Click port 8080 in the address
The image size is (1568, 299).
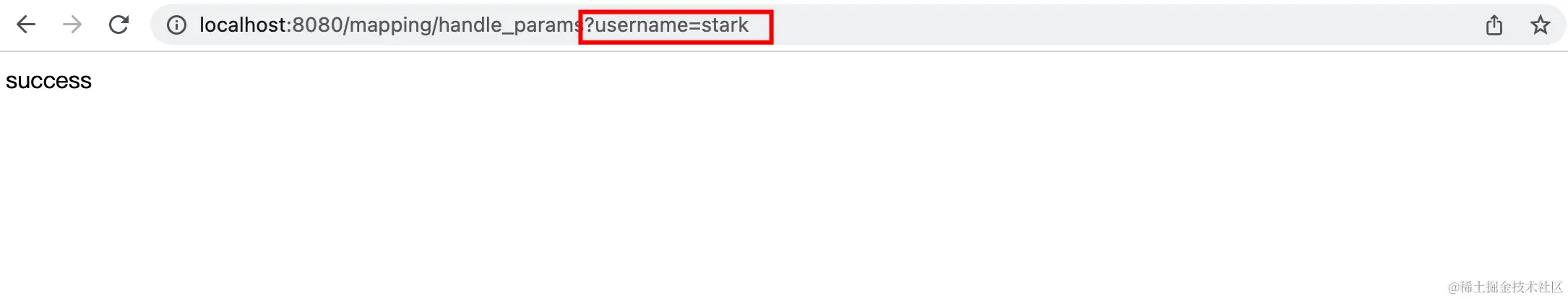317,25
